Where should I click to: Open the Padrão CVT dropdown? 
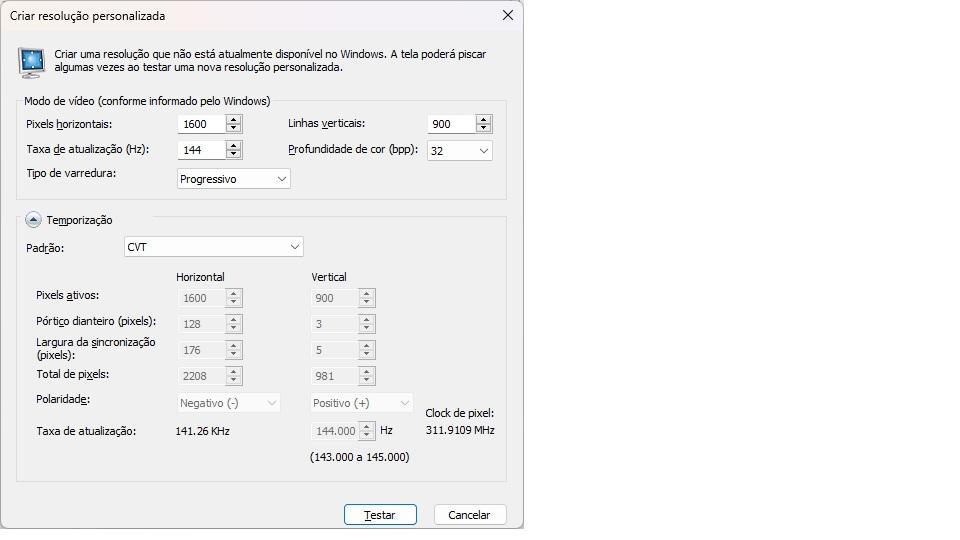click(213, 247)
